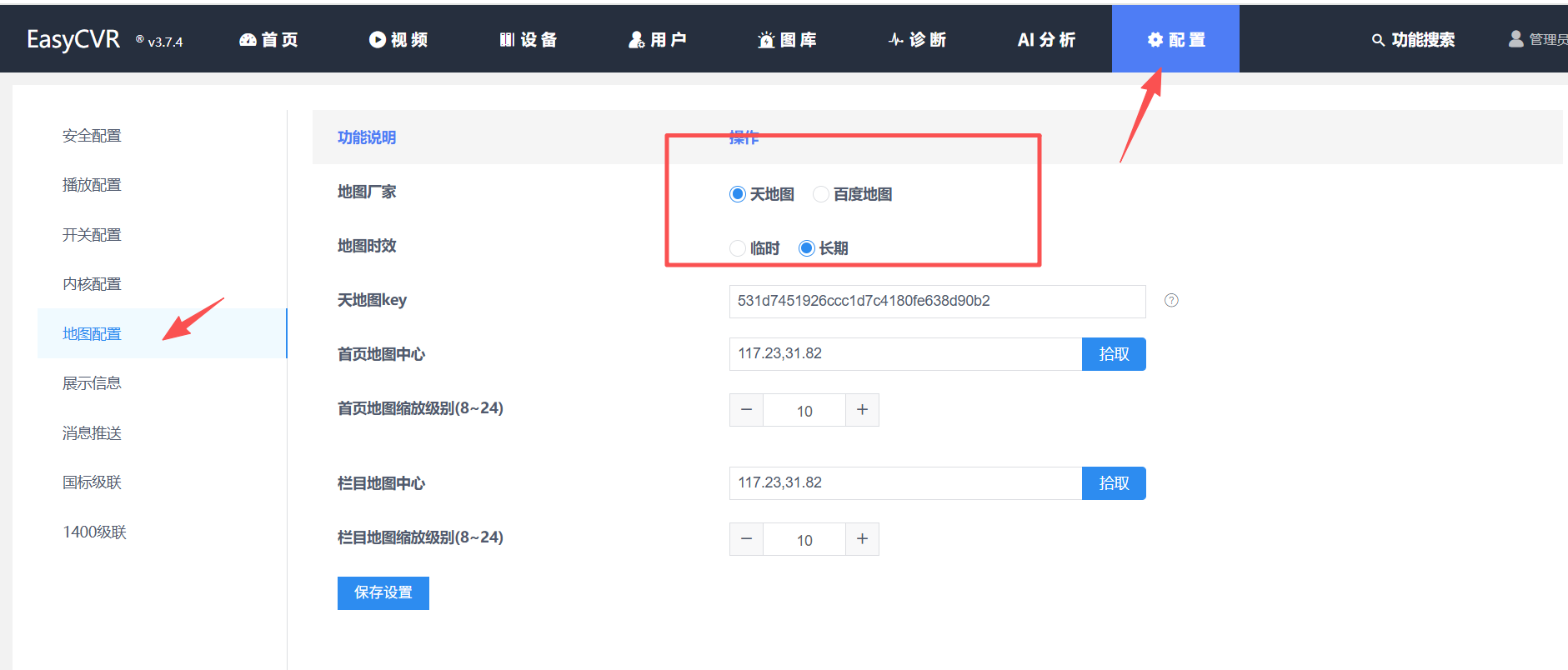Open 开关配置 in the sidebar

(x=92, y=235)
